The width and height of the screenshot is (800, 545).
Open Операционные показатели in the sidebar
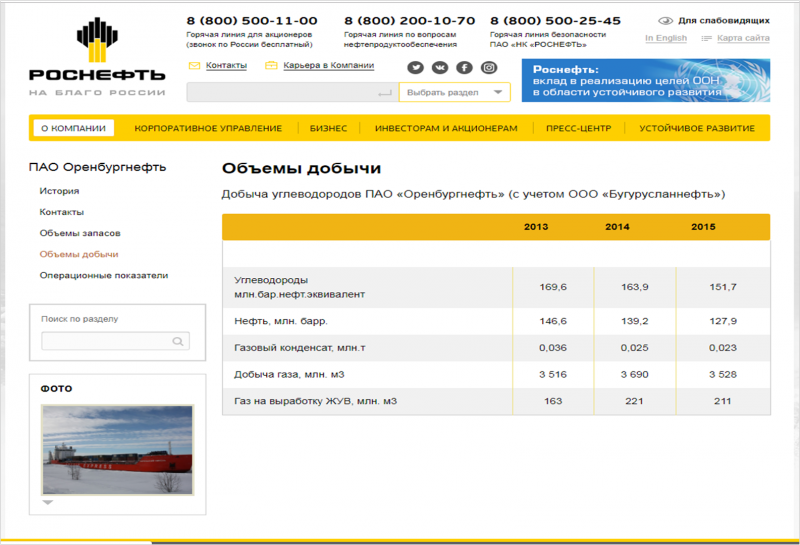pos(104,276)
